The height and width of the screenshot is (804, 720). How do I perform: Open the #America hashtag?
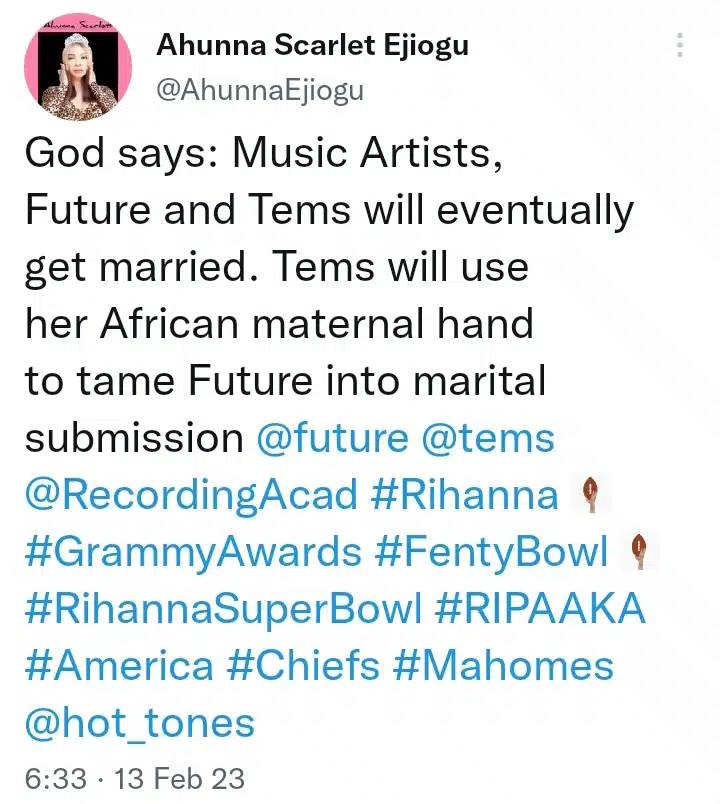tap(119, 666)
